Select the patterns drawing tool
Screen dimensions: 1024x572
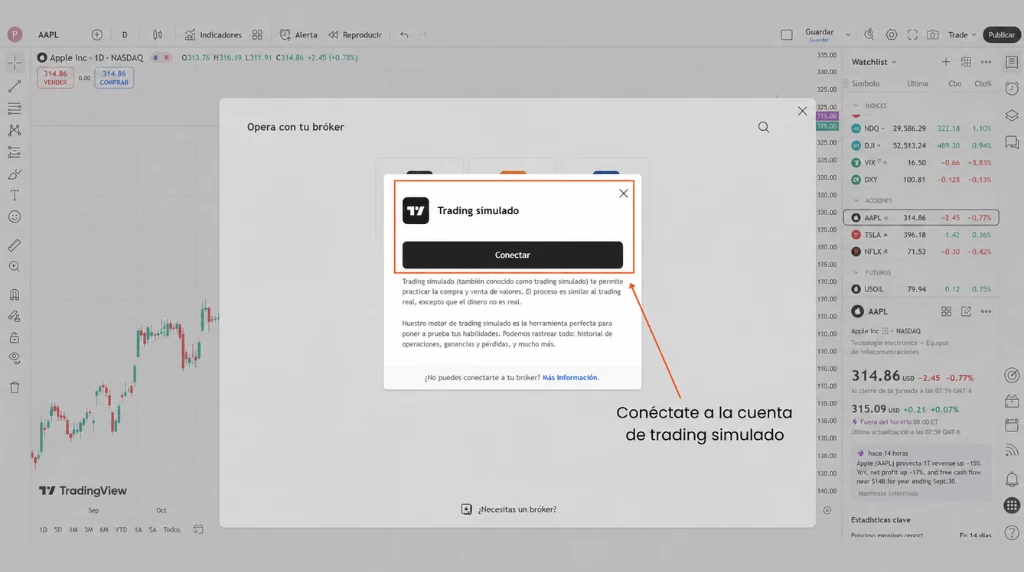(14, 130)
